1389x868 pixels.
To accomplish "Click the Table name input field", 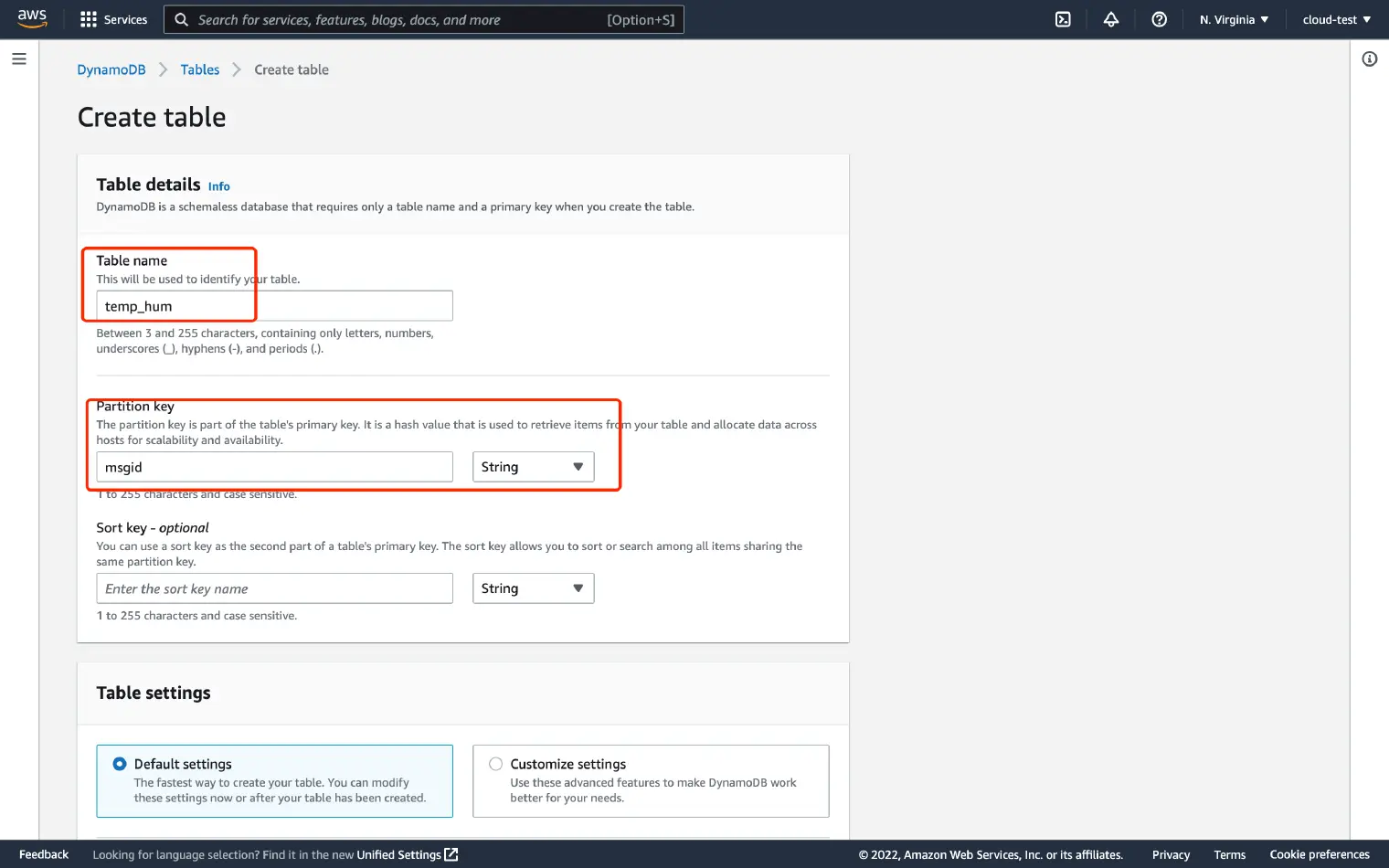I will [x=274, y=306].
